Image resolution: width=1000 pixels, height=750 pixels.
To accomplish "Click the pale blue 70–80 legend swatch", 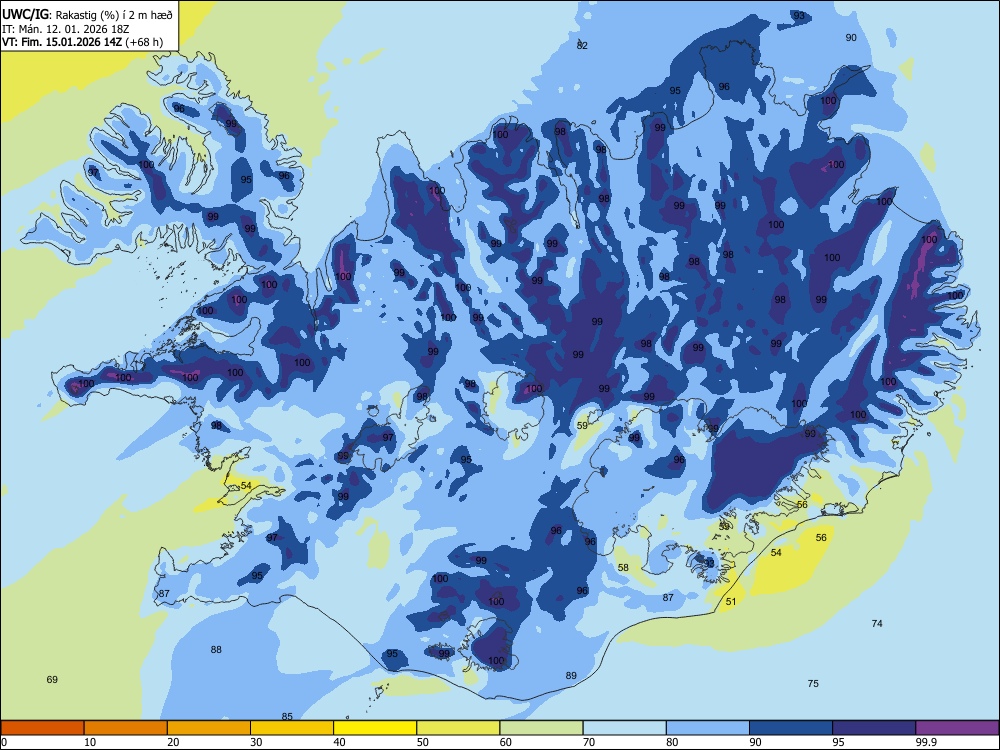I will pyautogui.click(x=624, y=728).
